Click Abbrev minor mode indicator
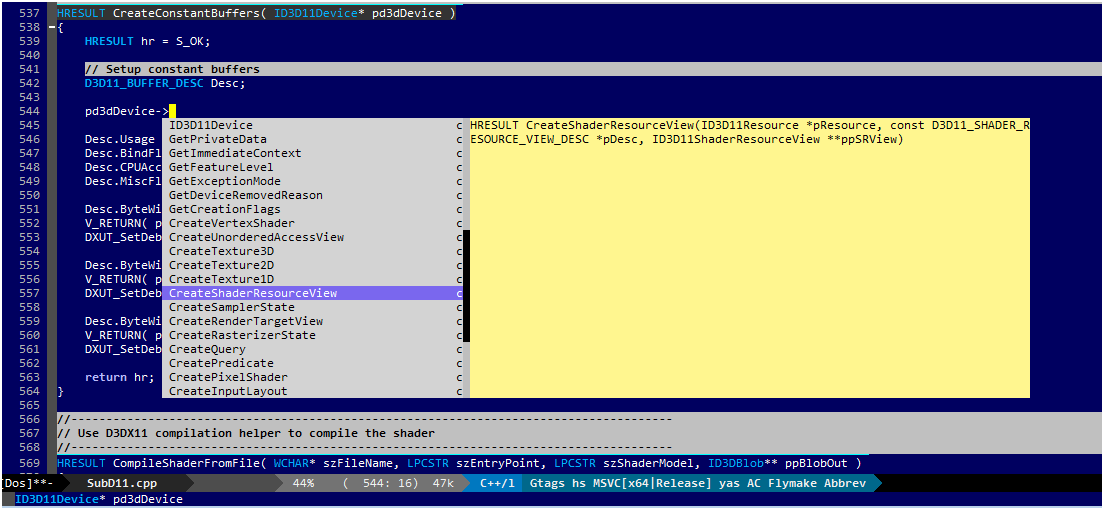The height and width of the screenshot is (510, 1105). [843, 483]
